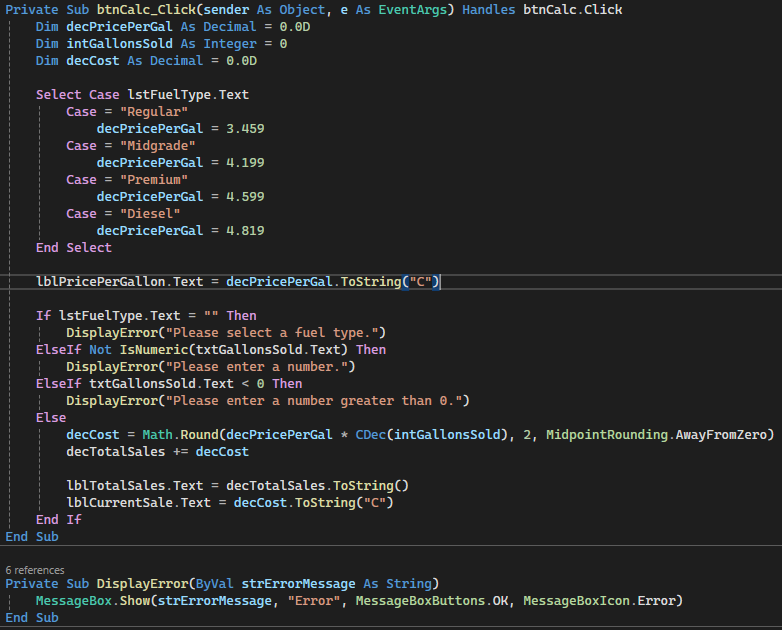Click the '6 references' CodeLens link

point(35,570)
